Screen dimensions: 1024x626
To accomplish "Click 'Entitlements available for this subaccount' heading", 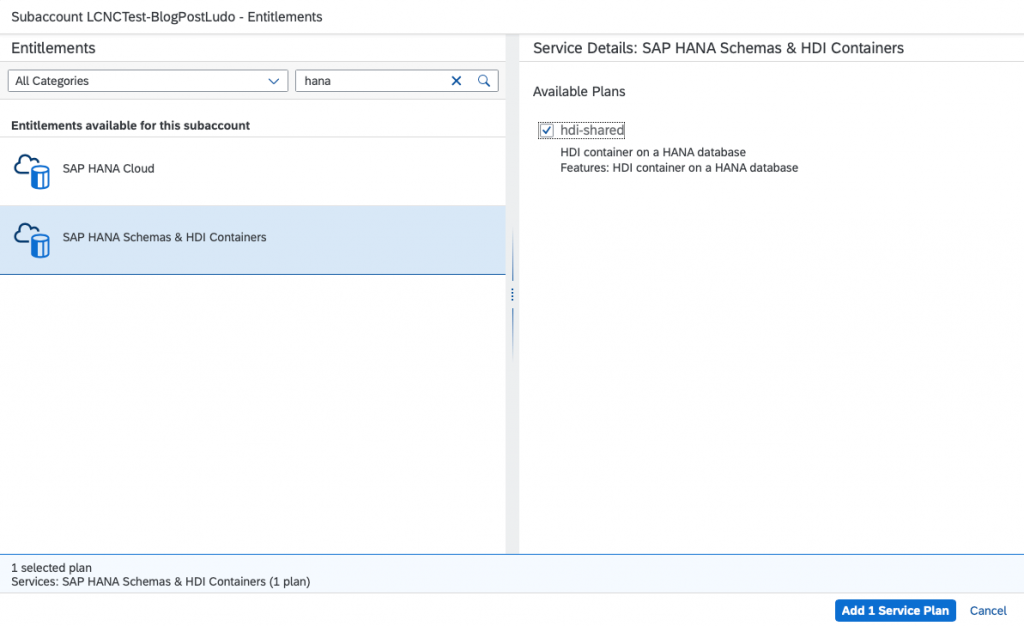I will pyautogui.click(x=131, y=125).
